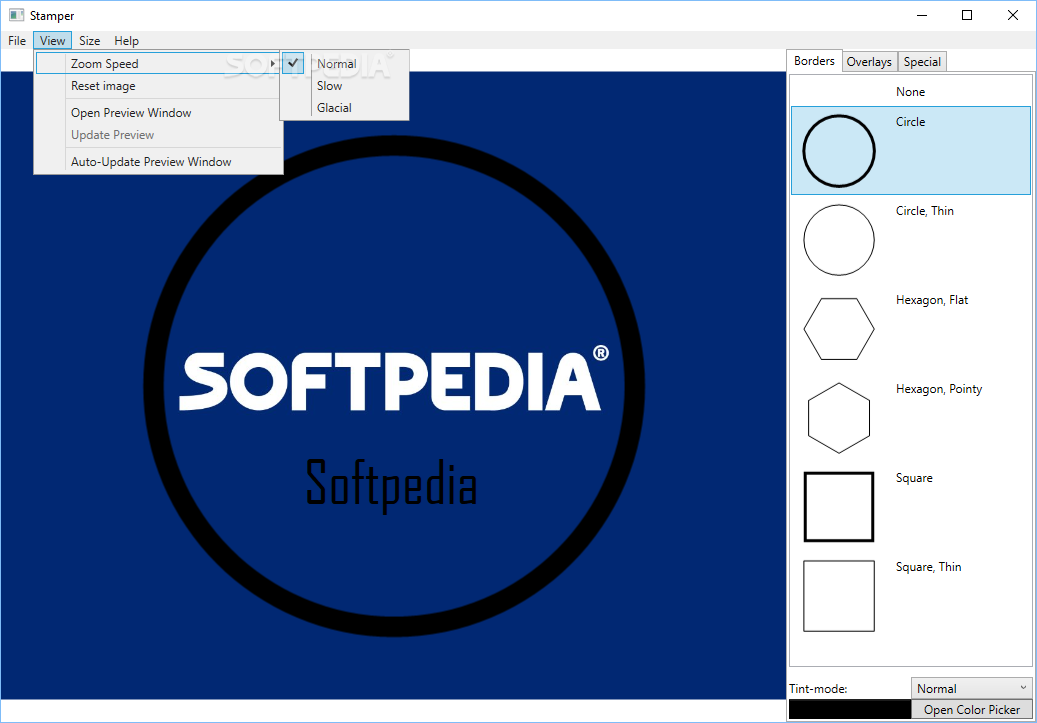Set zoom speed to Slow
1037x723 pixels.
[345, 86]
